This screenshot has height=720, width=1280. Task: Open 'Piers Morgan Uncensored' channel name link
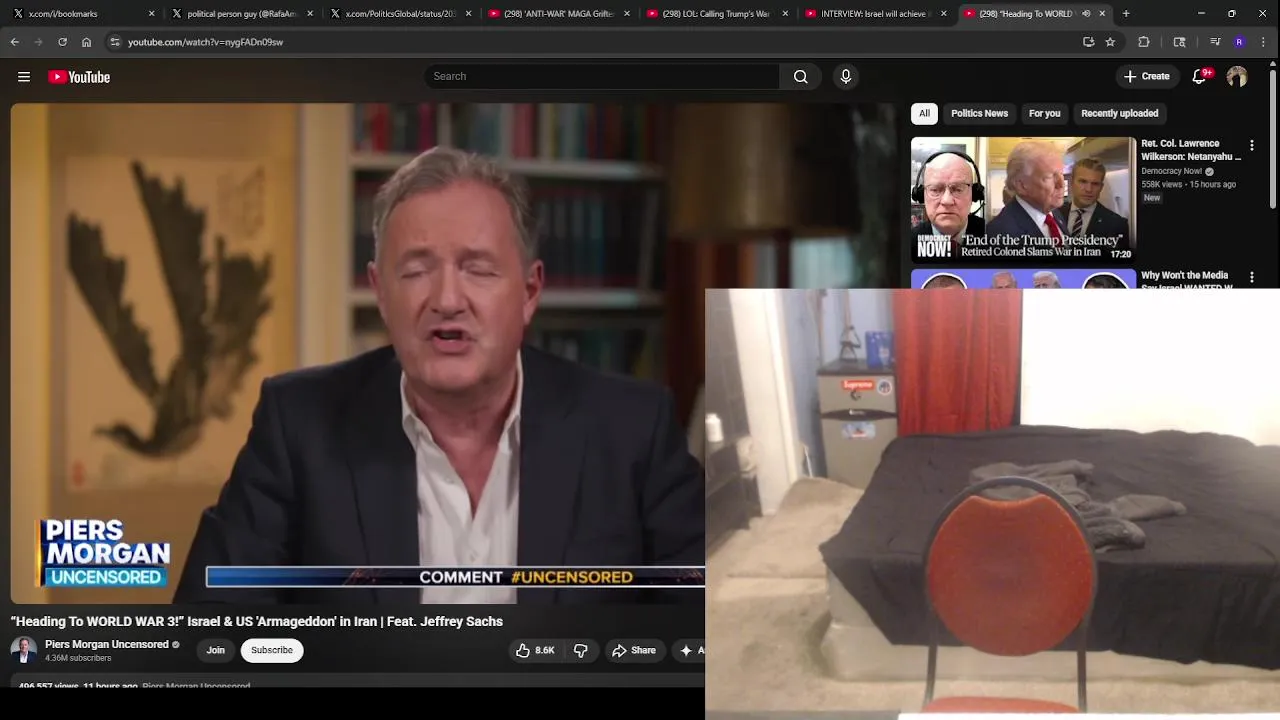coord(107,644)
